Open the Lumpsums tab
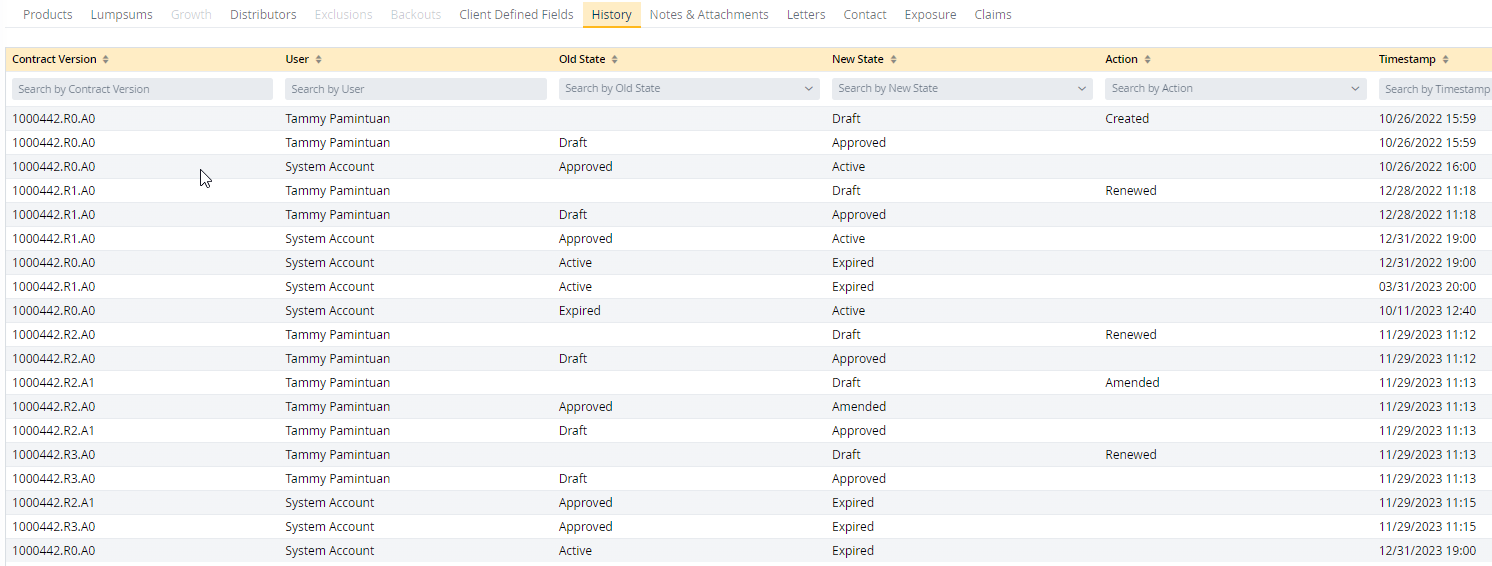The height and width of the screenshot is (566, 1492). click(x=122, y=15)
